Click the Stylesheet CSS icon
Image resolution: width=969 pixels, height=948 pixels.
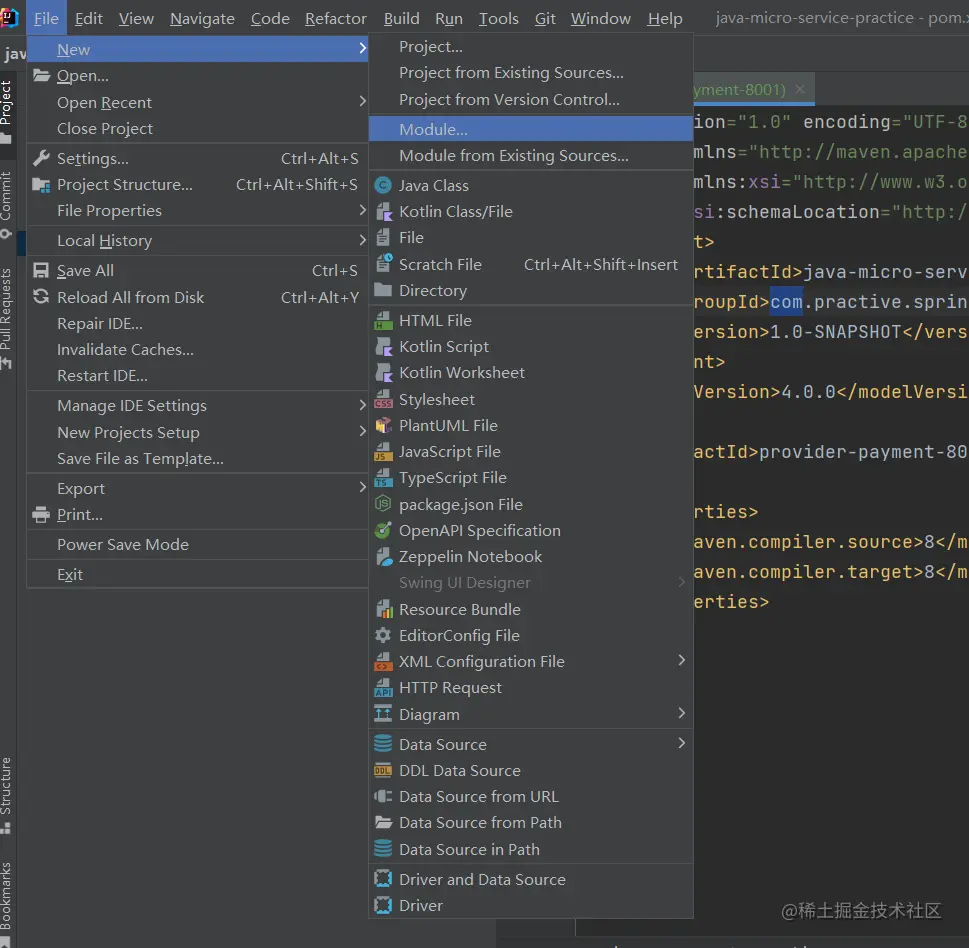383,399
